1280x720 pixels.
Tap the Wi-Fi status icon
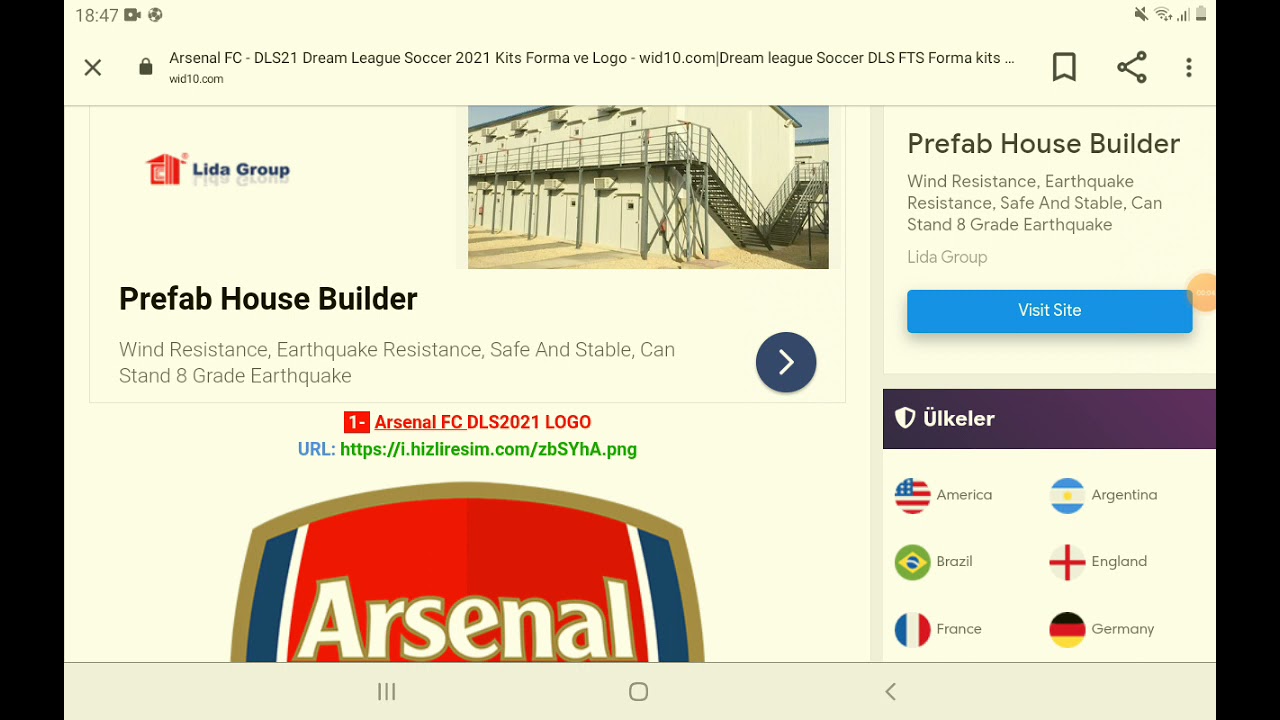click(1163, 14)
